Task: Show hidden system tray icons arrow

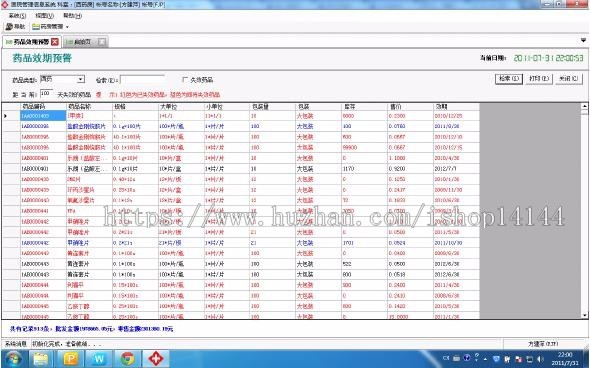Action: pos(485,359)
